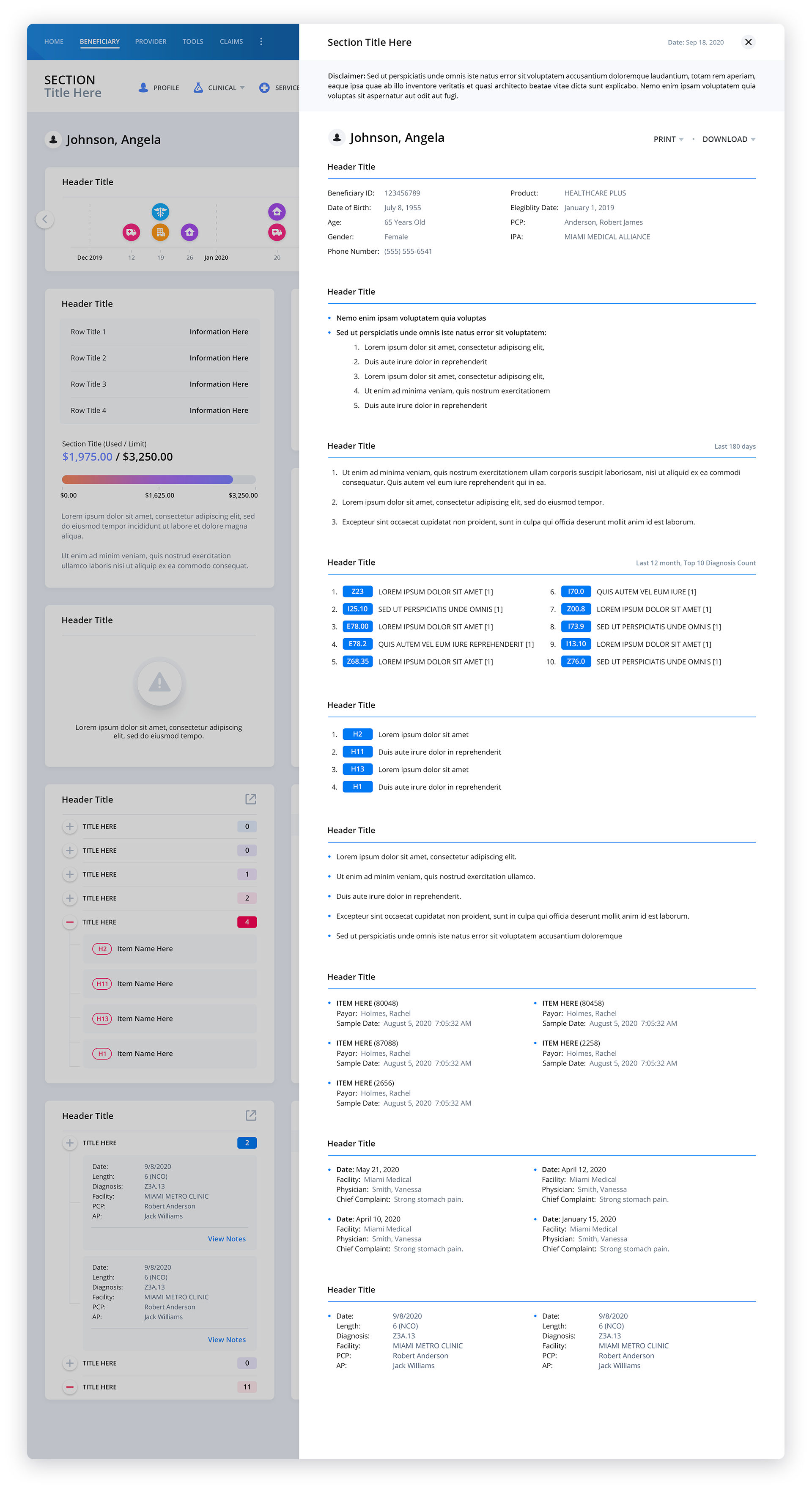Go to the TOOLS section

click(x=192, y=41)
